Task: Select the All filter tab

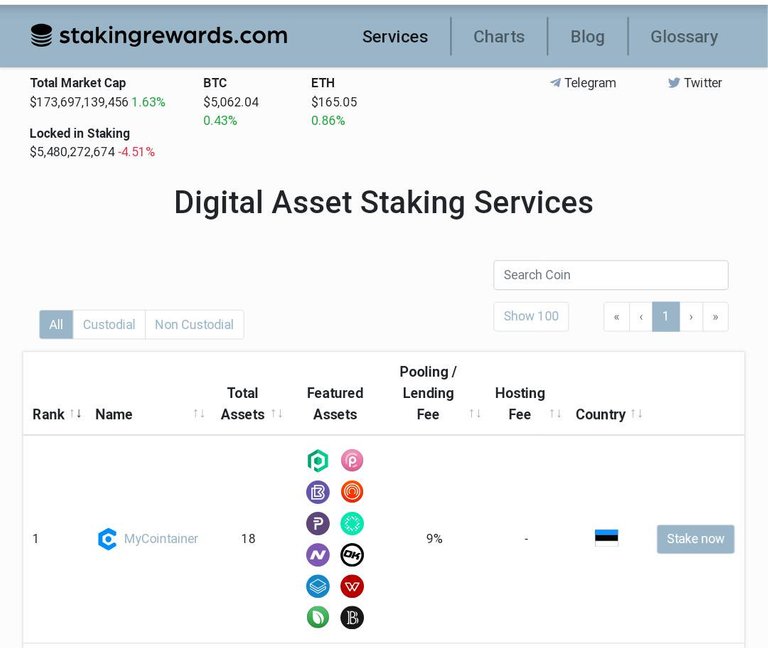Action: point(56,324)
